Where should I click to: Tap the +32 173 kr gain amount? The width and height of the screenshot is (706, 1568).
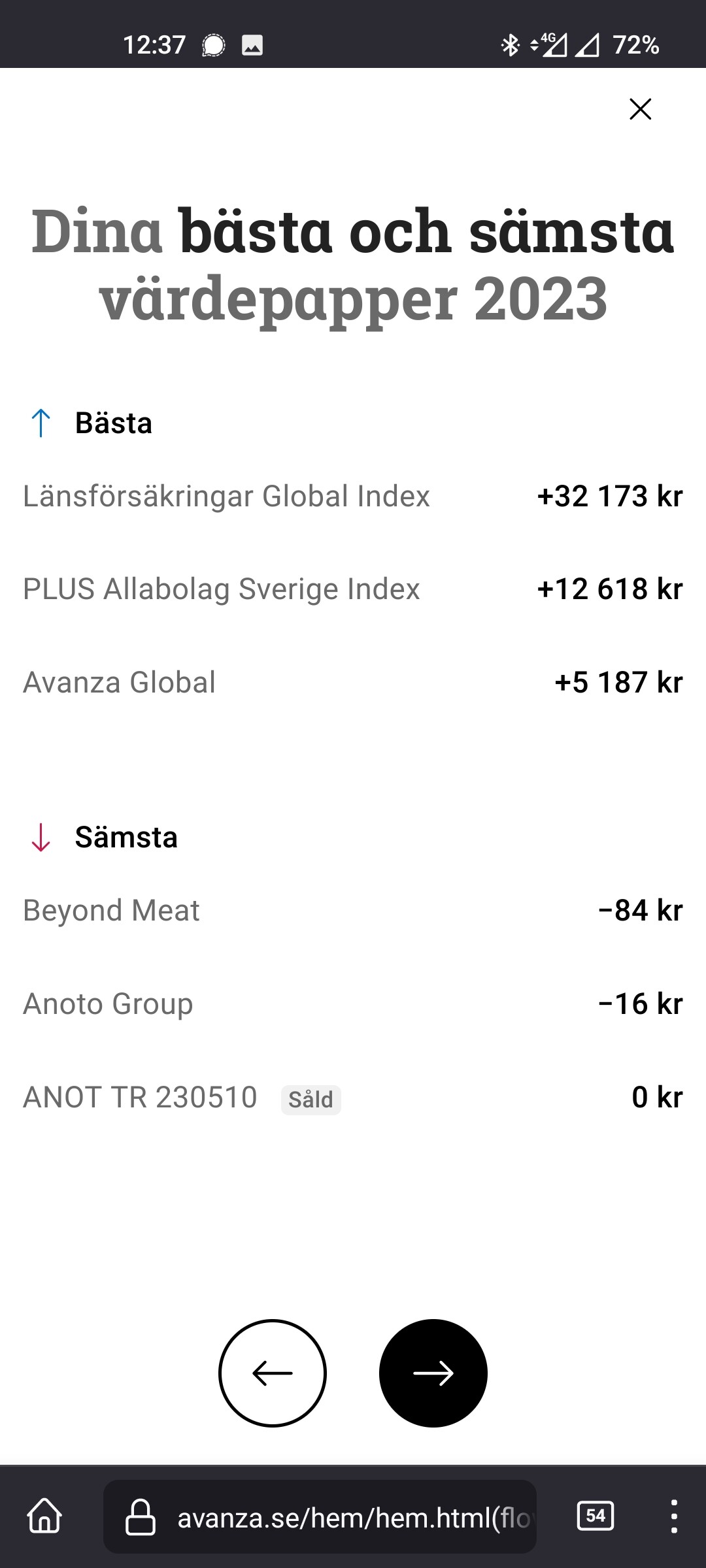pyautogui.click(x=609, y=497)
